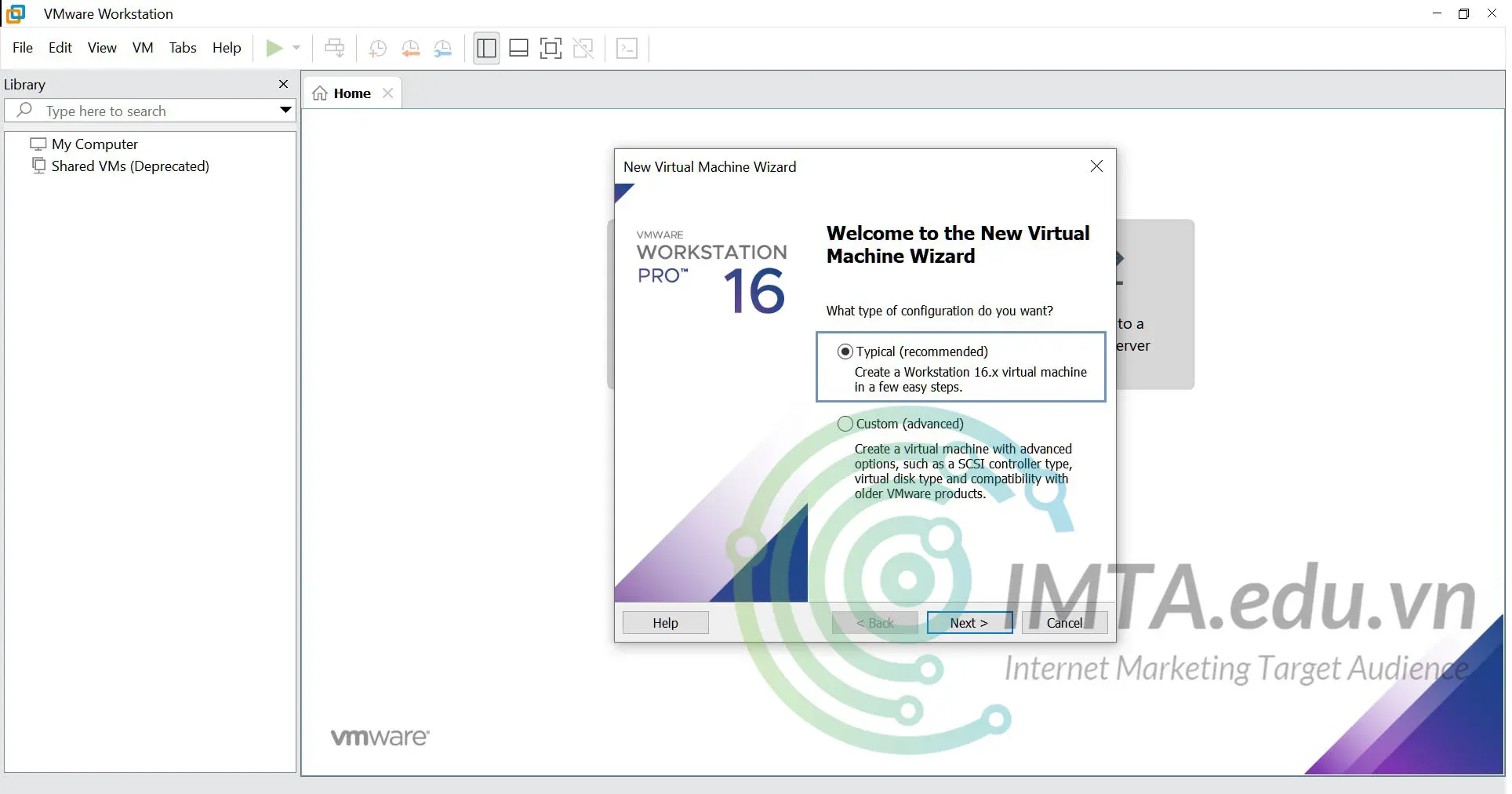The height and width of the screenshot is (794, 1512).
Task: Open the Library search filter dropdown
Action: tap(285, 111)
